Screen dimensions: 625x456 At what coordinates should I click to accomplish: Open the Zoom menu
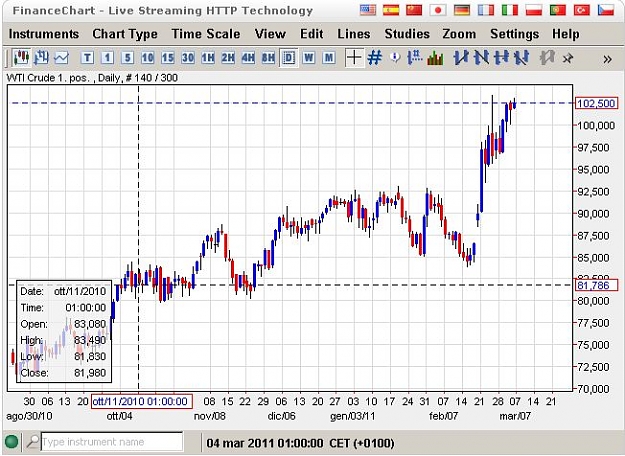[x=459, y=34]
